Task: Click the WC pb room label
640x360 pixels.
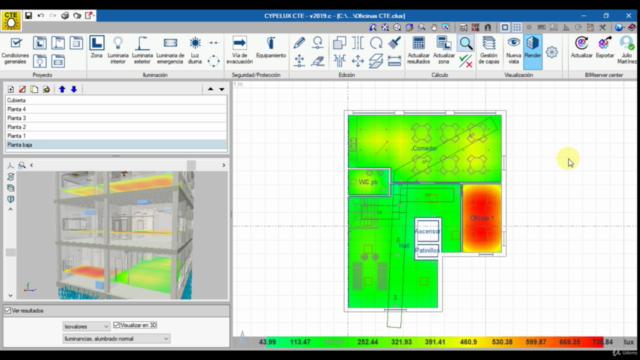Action: 368,182
